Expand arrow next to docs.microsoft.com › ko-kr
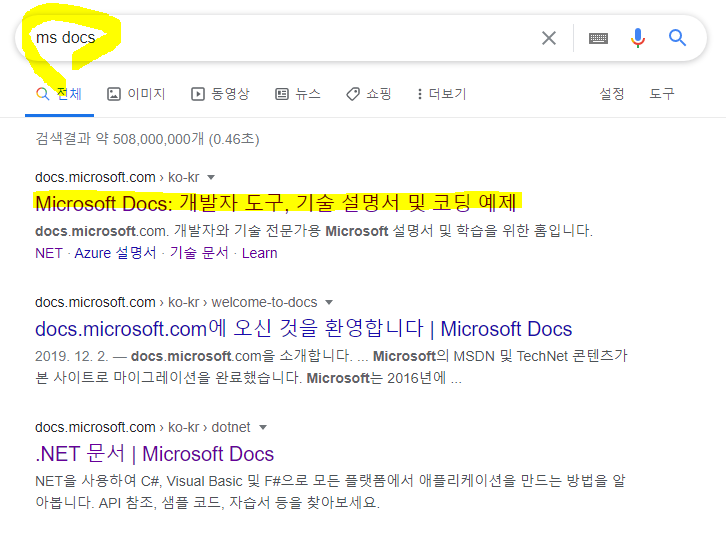The image size is (726, 547). coord(211,177)
